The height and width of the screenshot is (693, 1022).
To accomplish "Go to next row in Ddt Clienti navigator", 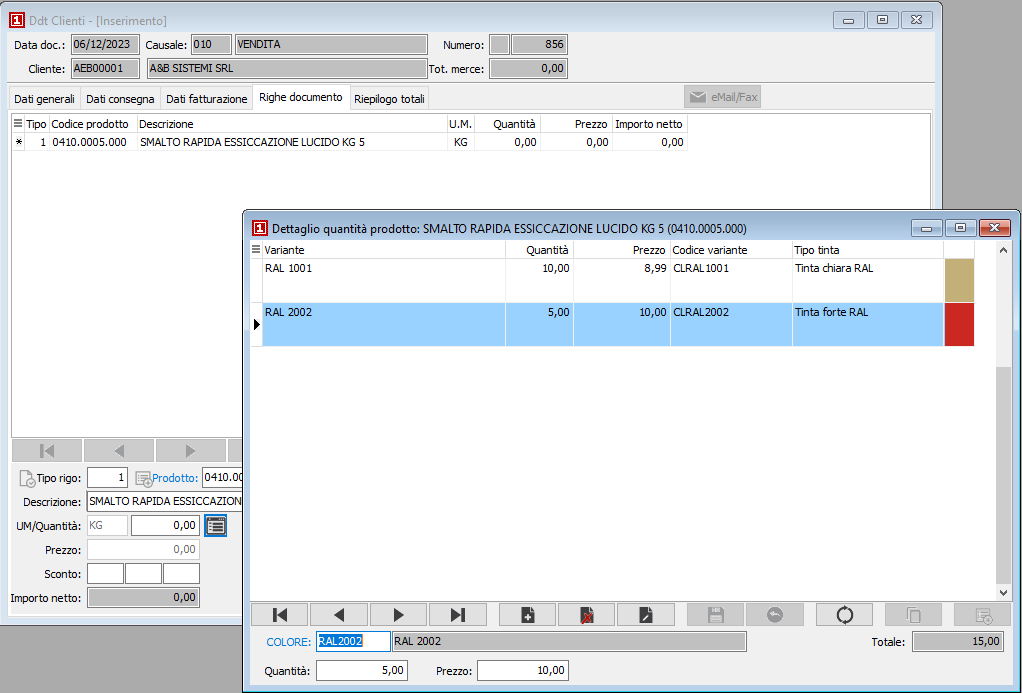I will click(190, 450).
